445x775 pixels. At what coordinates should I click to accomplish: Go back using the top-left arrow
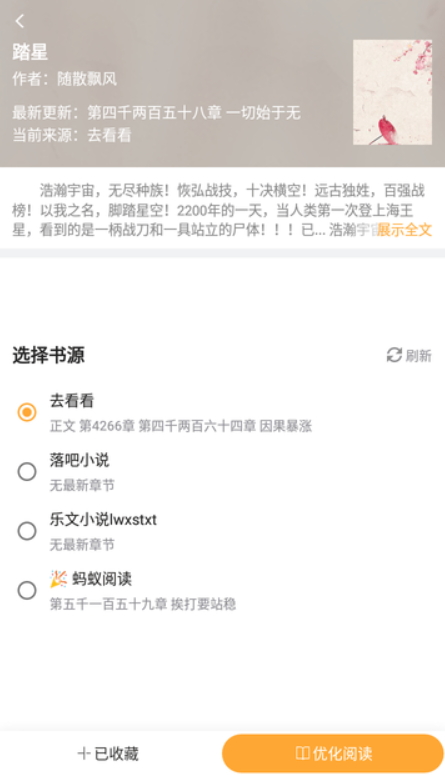(20, 21)
